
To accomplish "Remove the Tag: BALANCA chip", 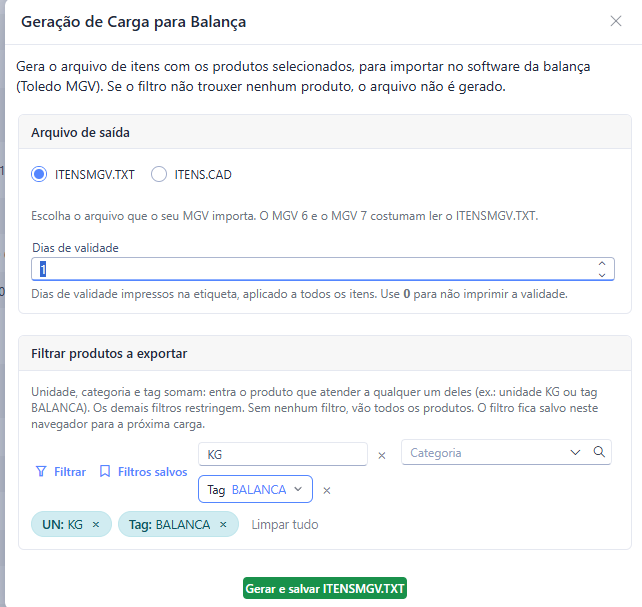I will 223,524.
